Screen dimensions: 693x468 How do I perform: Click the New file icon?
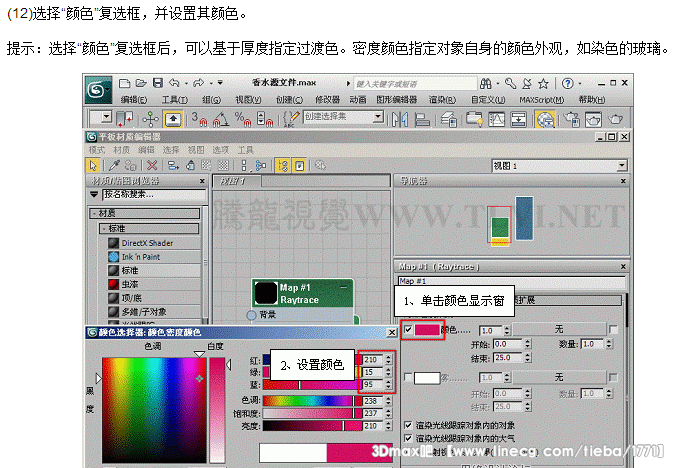(125, 83)
